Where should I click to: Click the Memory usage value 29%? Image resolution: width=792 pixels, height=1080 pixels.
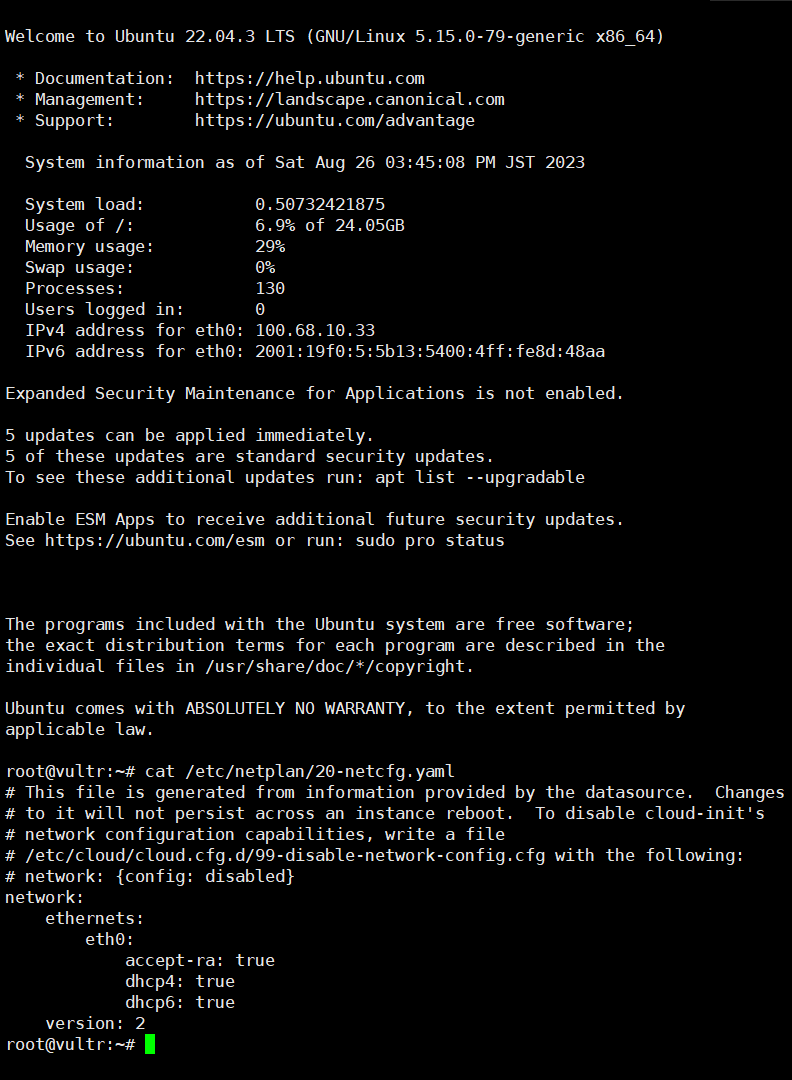pos(270,247)
